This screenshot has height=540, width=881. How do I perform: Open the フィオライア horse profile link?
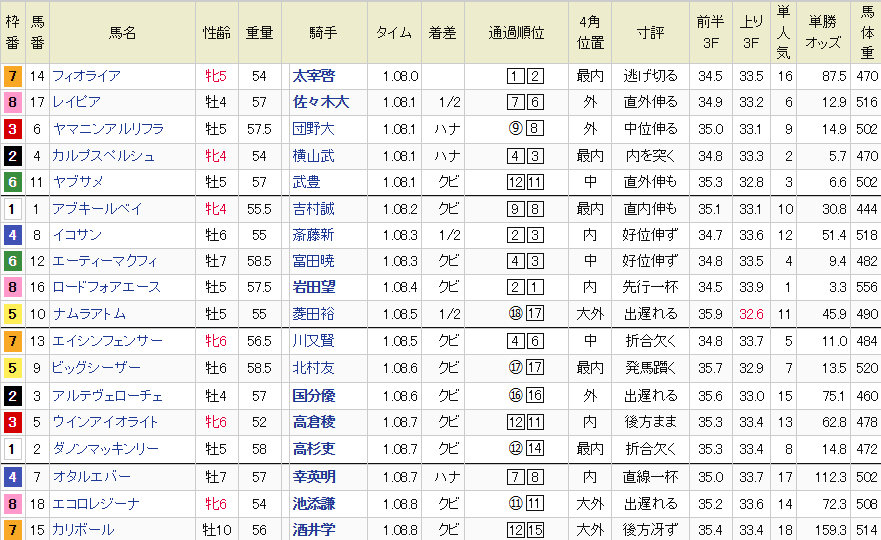point(87,76)
